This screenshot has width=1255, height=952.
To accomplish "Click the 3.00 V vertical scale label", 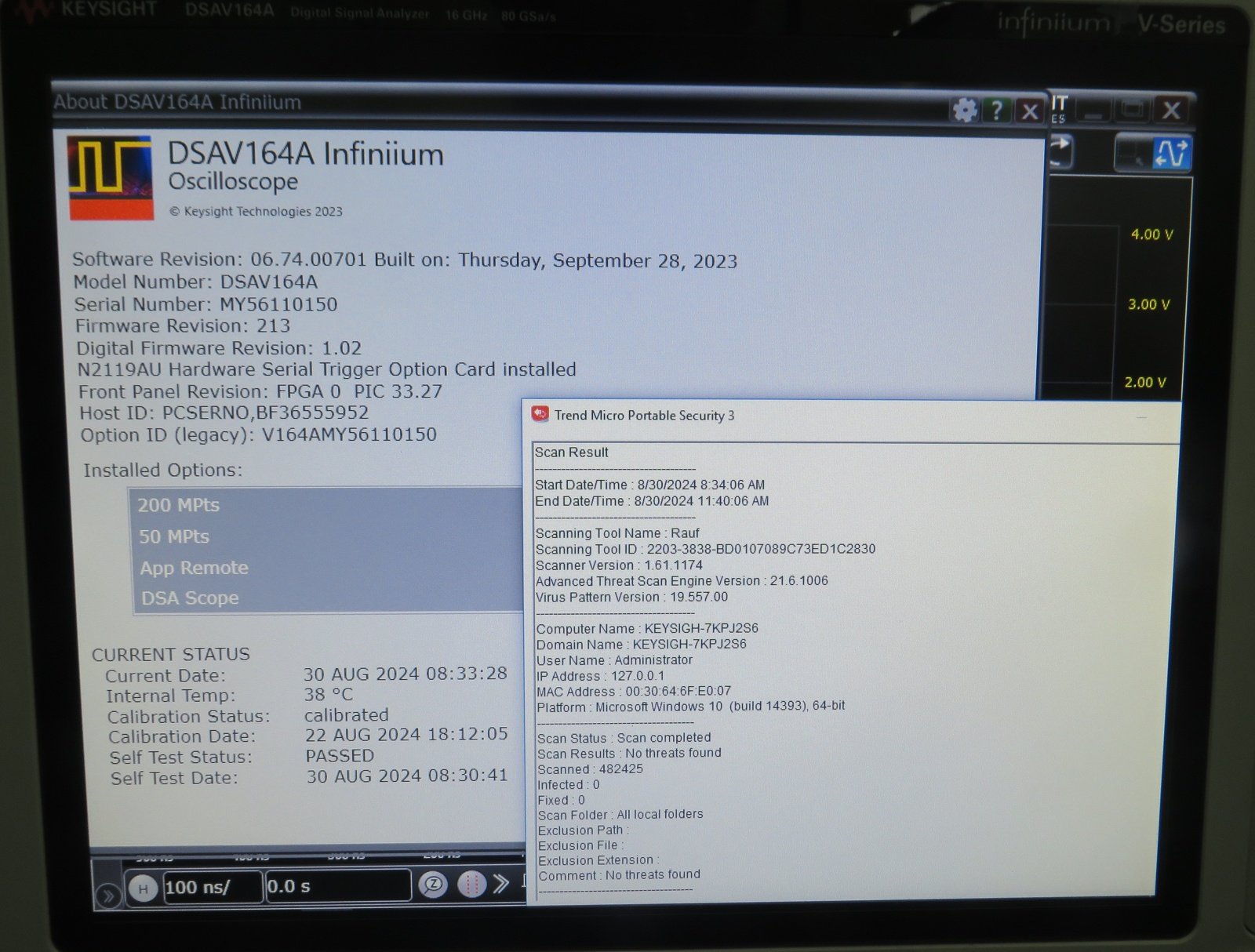I will click(x=1148, y=304).
